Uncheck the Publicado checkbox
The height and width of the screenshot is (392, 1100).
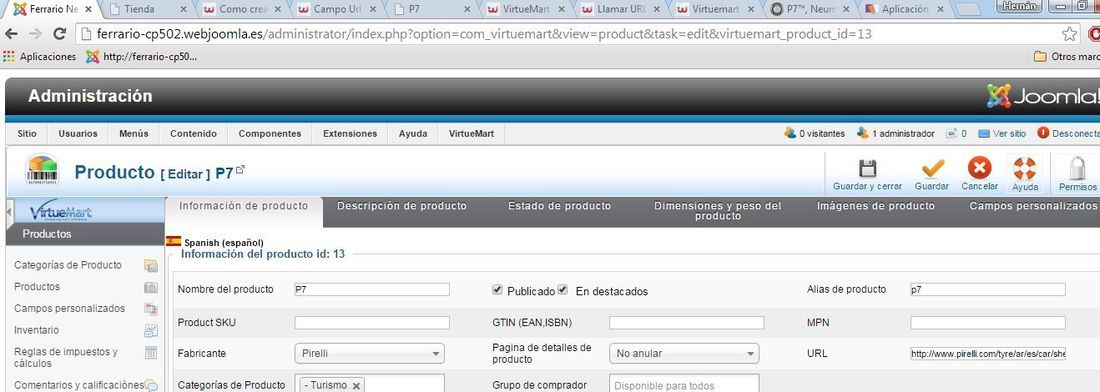[497, 290]
